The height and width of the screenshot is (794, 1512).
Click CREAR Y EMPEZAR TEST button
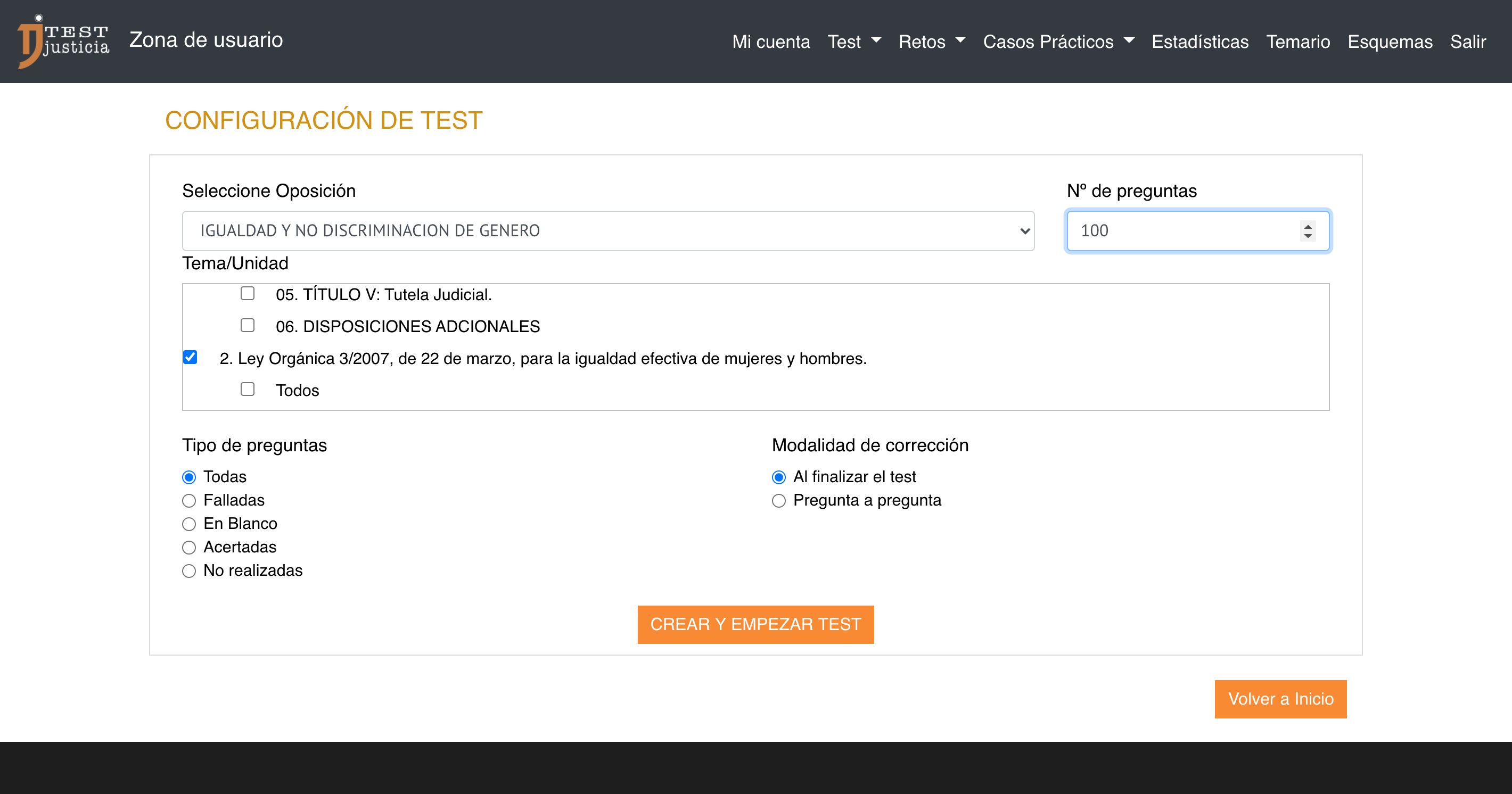755,624
